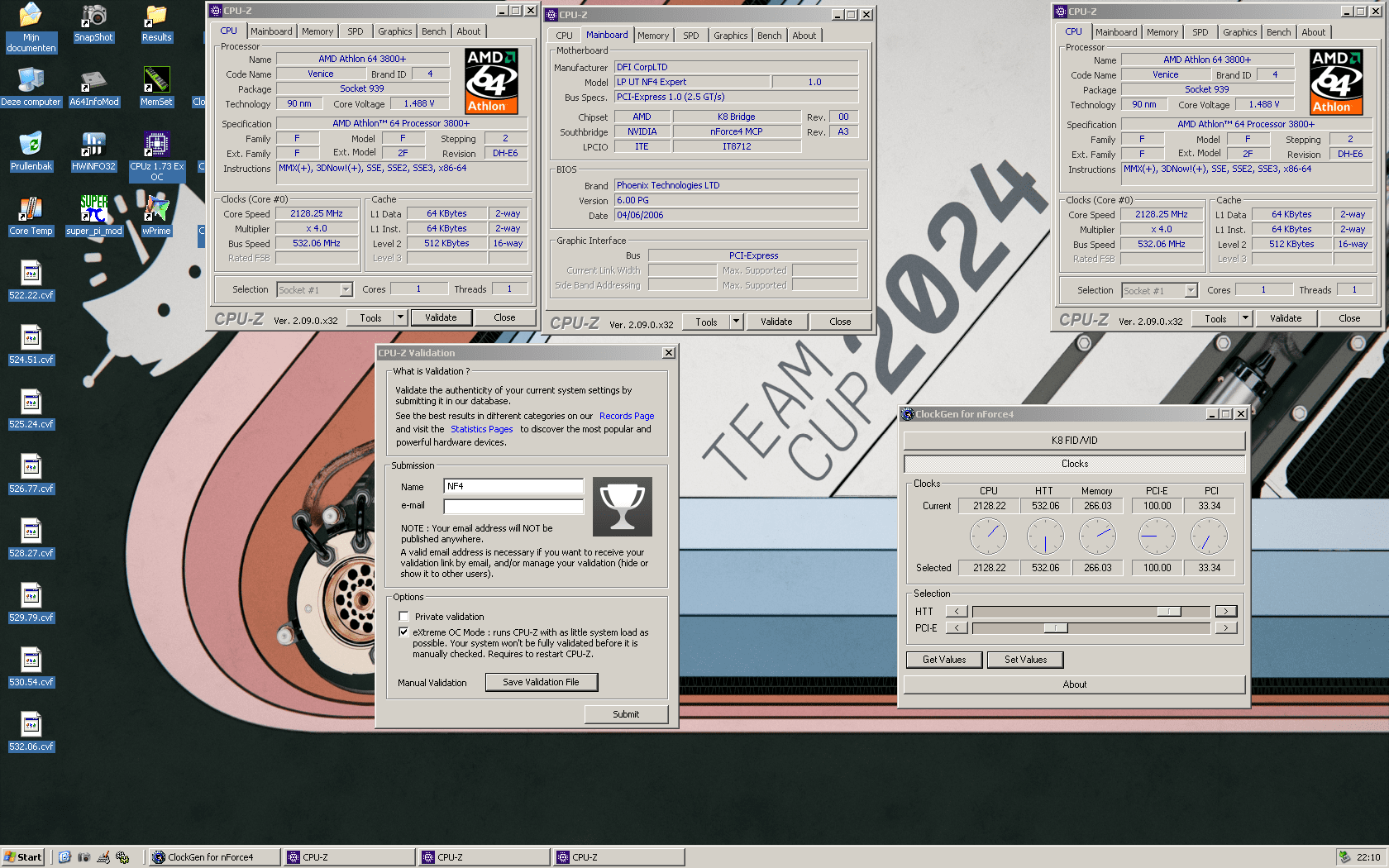Expand the Socket #1 selection in right CPU-Z

[1191, 291]
